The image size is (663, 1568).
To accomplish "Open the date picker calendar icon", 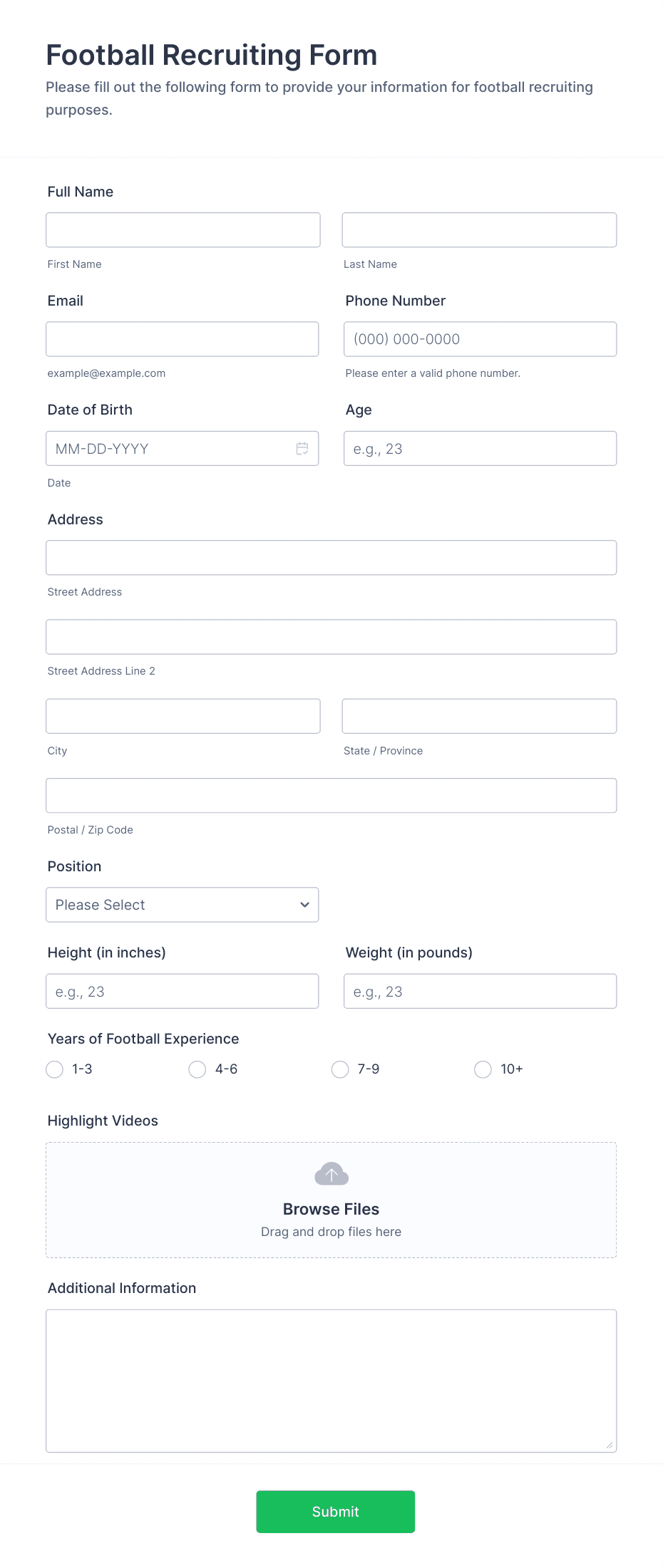I will coord(302,448).
